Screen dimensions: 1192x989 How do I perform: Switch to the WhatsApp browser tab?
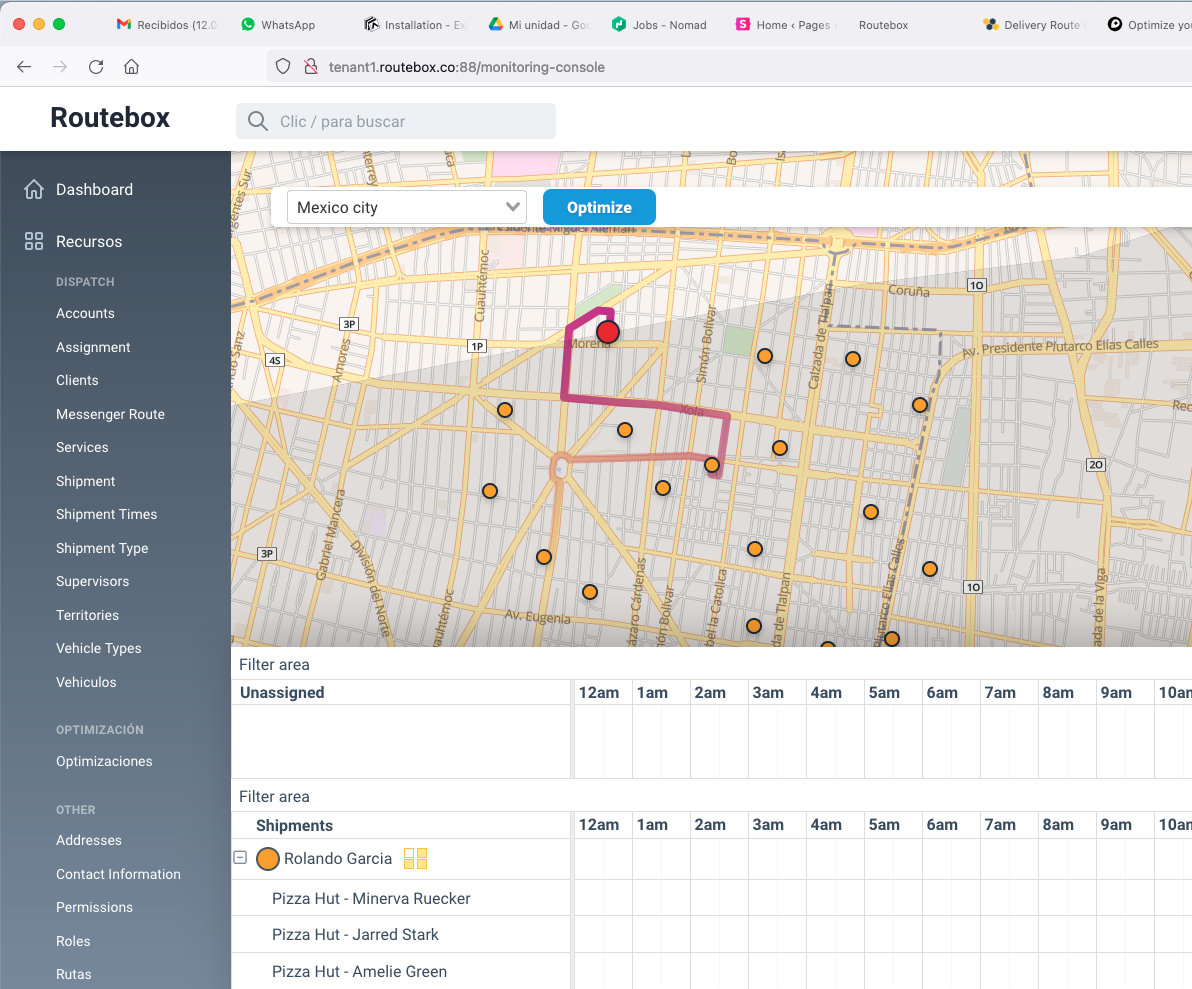coord(287,25)
